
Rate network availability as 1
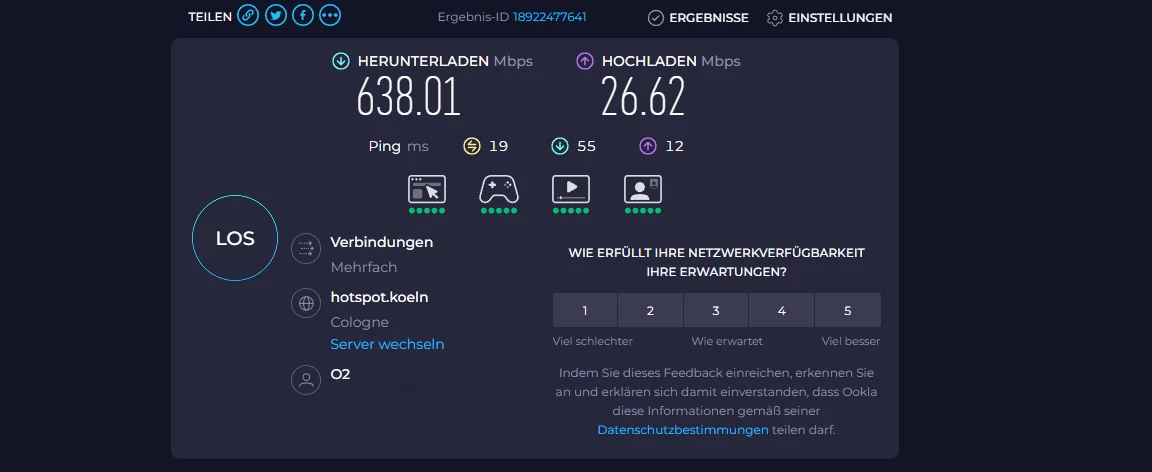pyautogui.click(x=585, y=310)
